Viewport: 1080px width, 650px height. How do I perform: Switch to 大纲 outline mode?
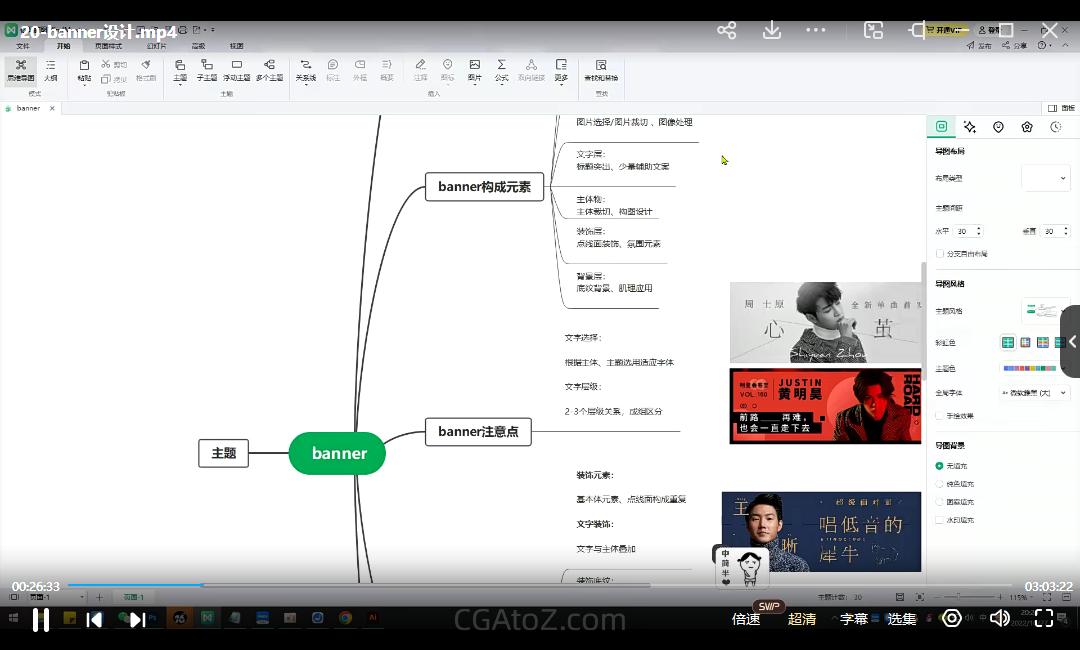coord(50,69)
